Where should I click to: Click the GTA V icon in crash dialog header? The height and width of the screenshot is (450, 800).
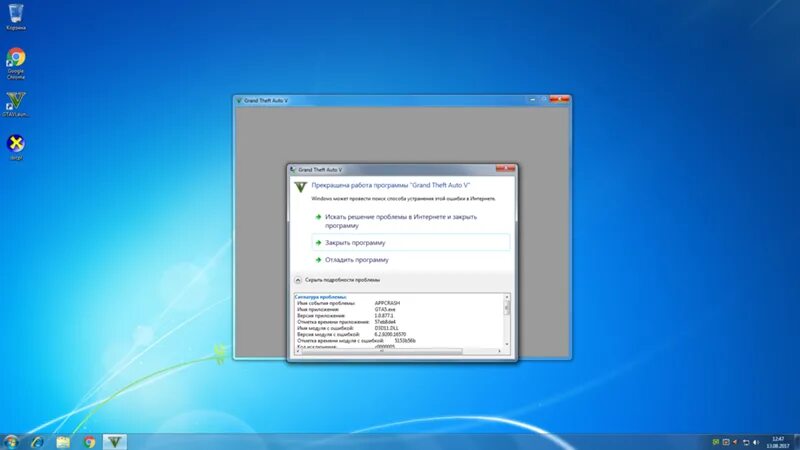(301, 187)
